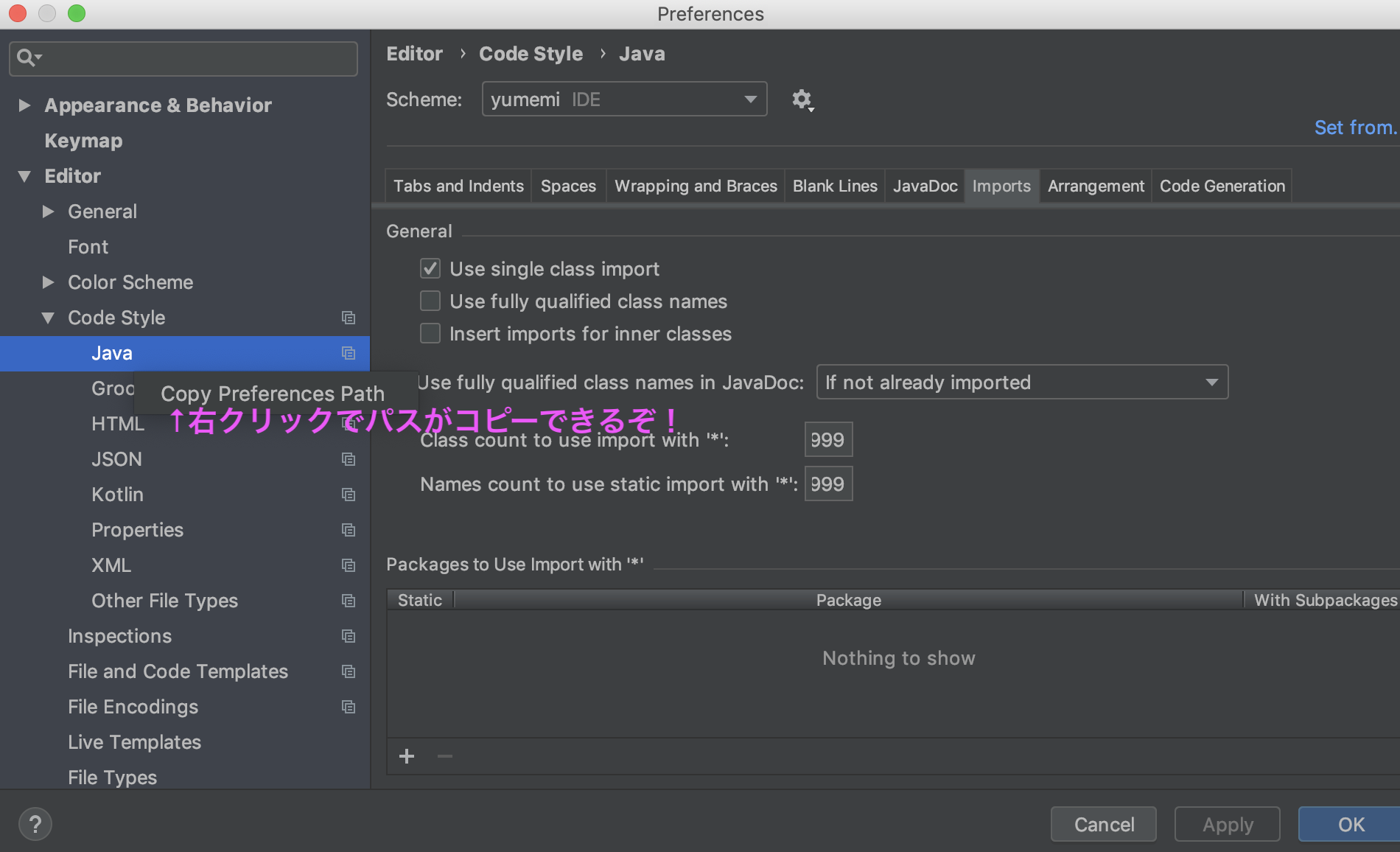Click the project-level icon beside Other File Types
Viewport: 1400px width, 852px height.
(x=349, y=601)
